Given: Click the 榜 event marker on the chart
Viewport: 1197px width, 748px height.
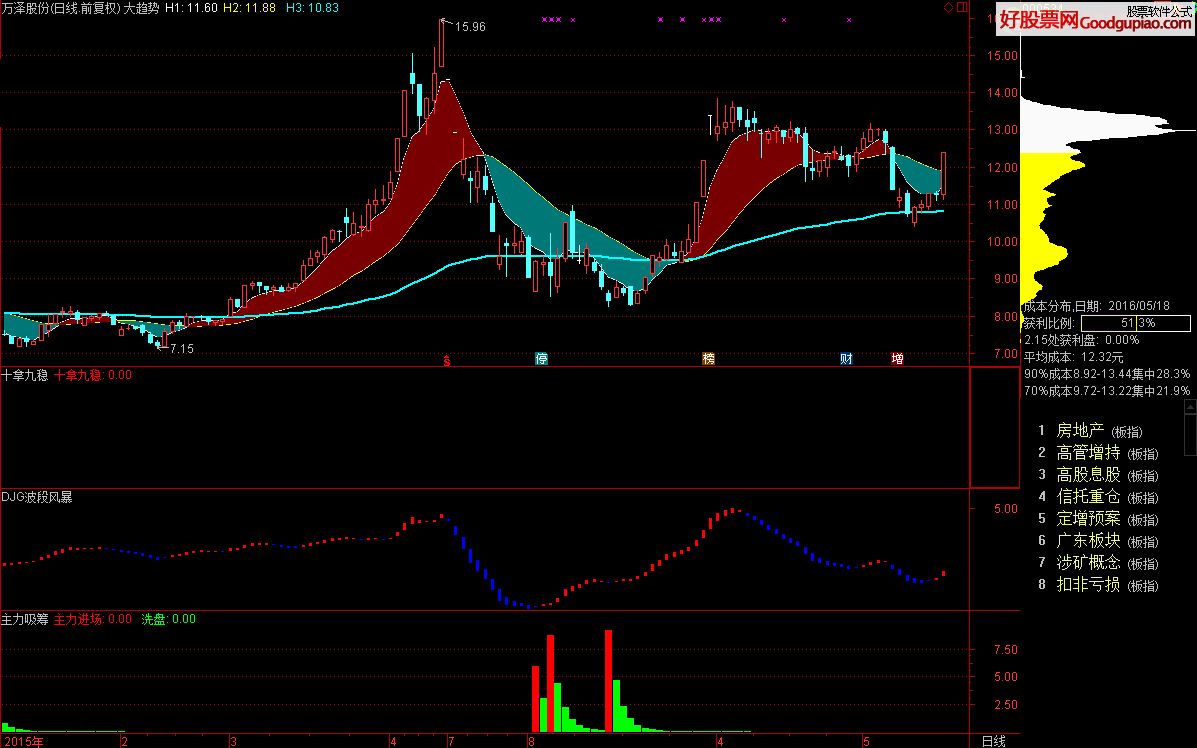Looking at the screenshot, I should 708,359.
